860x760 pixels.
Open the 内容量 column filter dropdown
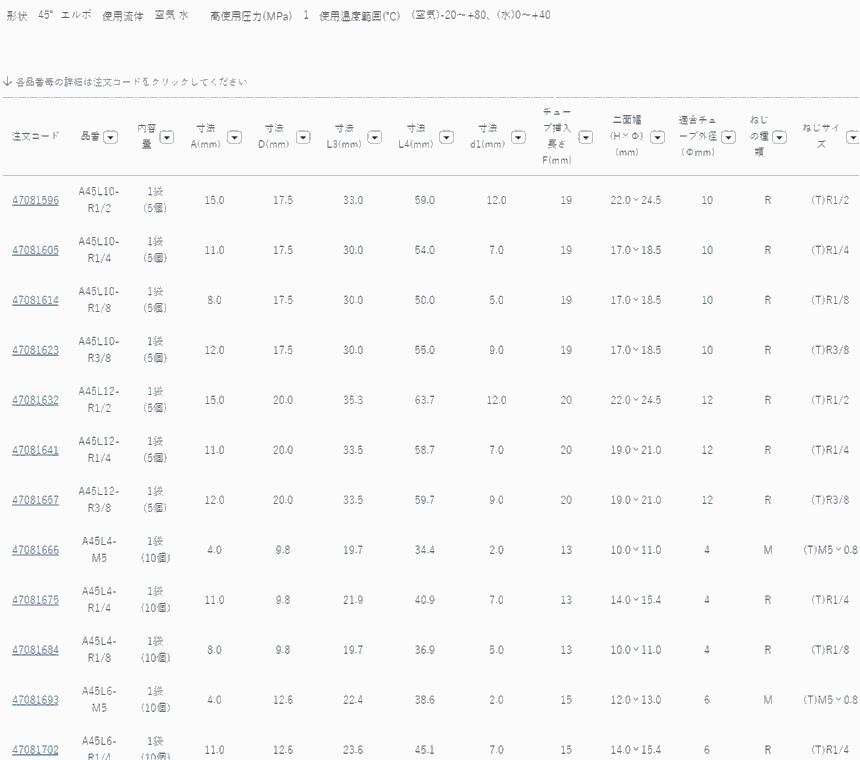[167, 136]
